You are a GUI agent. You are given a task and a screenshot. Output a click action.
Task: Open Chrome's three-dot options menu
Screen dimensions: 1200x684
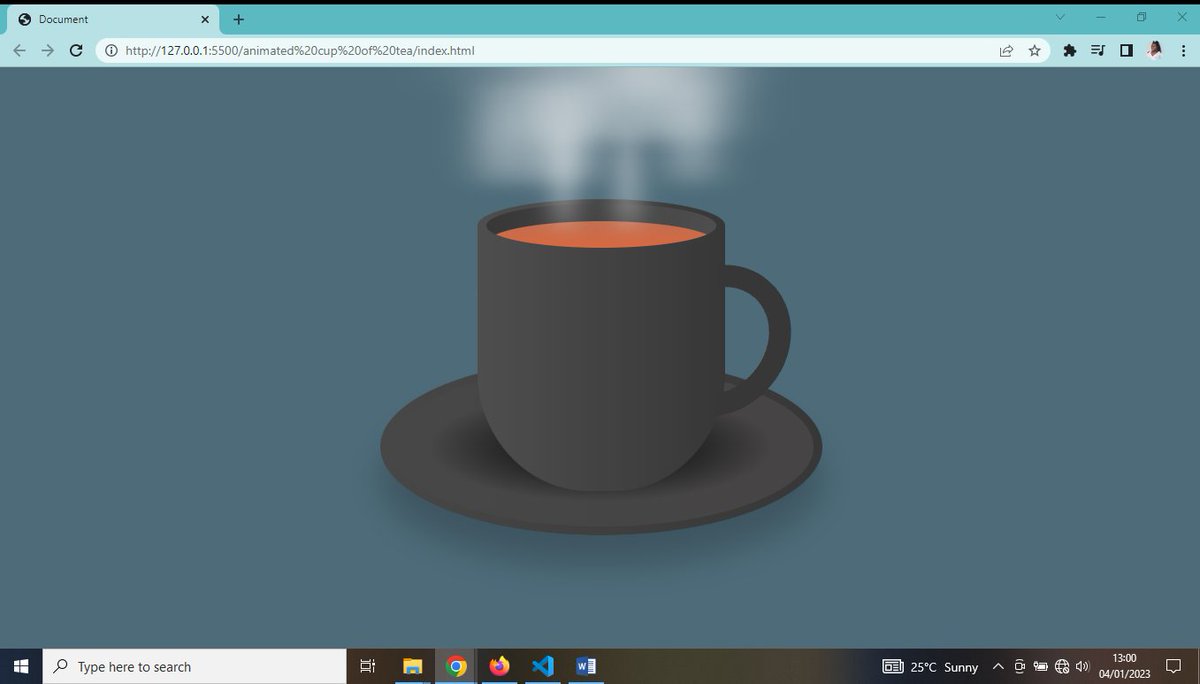point(1184,50)
